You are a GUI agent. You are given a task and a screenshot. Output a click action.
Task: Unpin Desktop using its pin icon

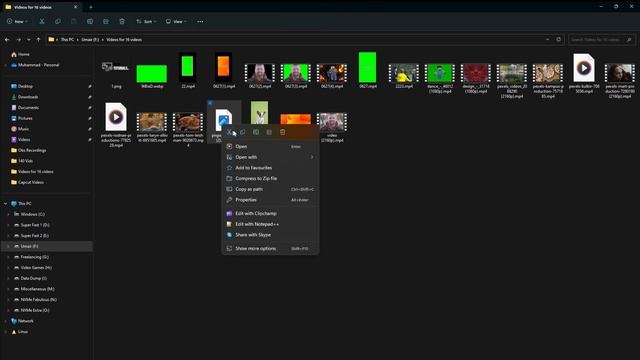pos(89,86)
